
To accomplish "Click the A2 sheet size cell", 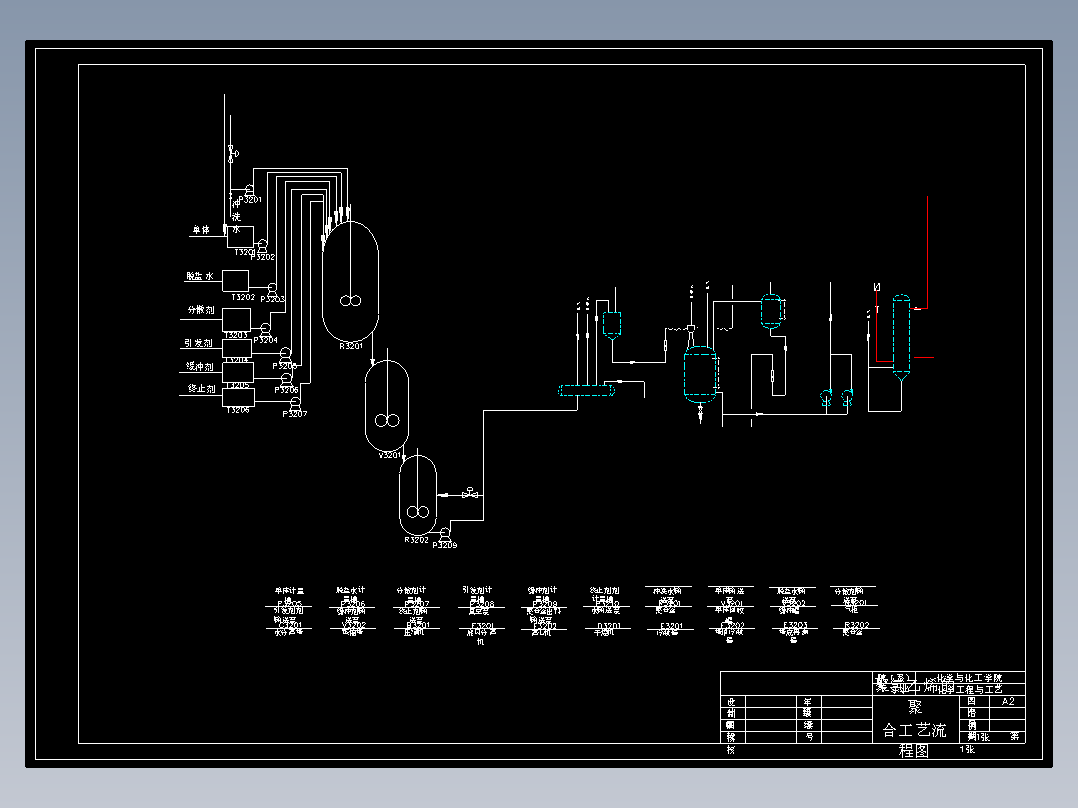I will point(1008,701).
